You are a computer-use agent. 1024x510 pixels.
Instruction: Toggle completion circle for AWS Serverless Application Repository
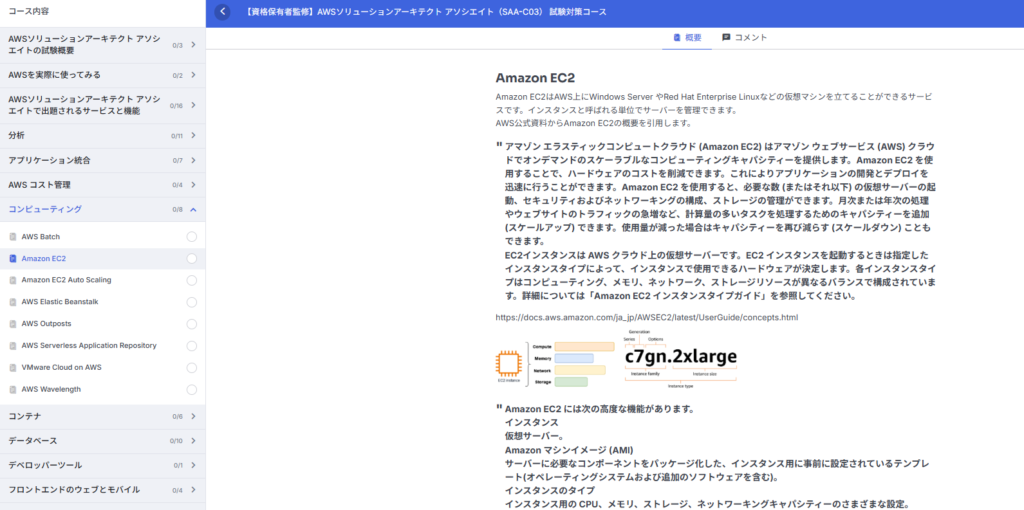click(x=191, y=346)
